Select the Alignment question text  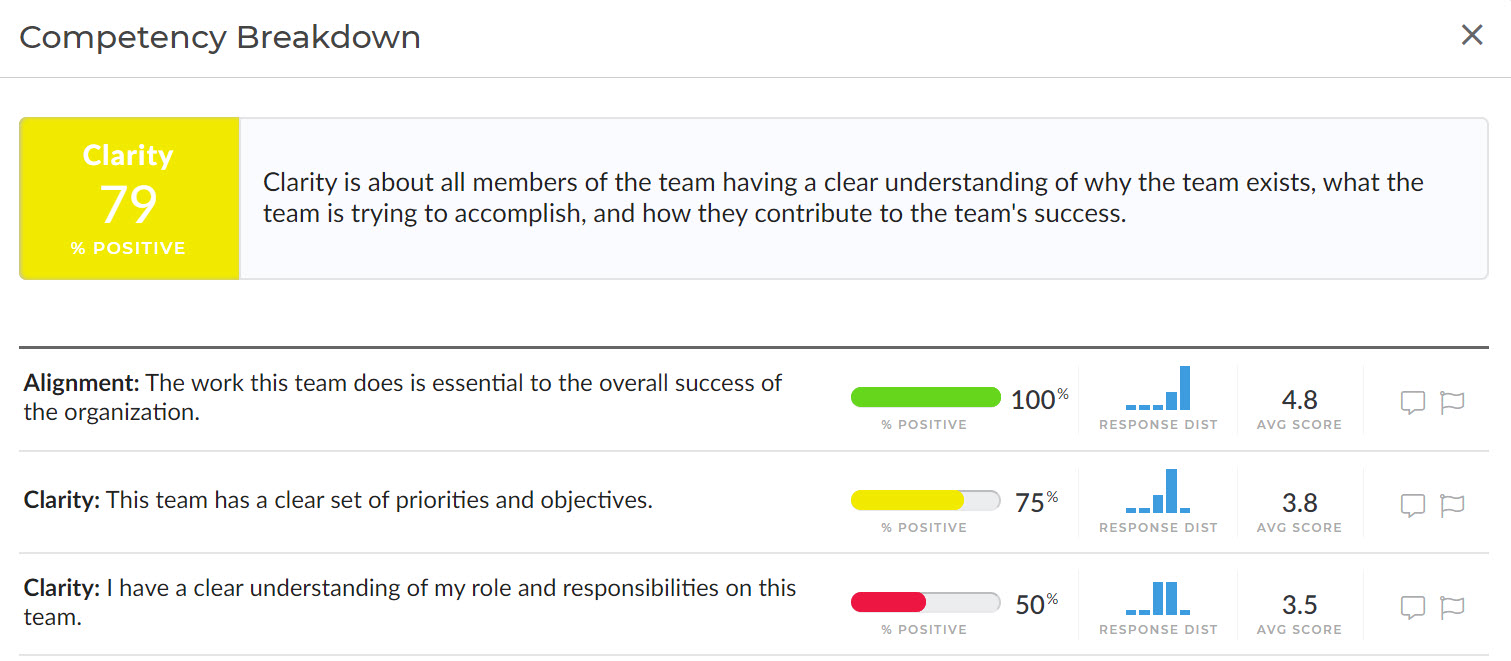[x=403, y=396]
